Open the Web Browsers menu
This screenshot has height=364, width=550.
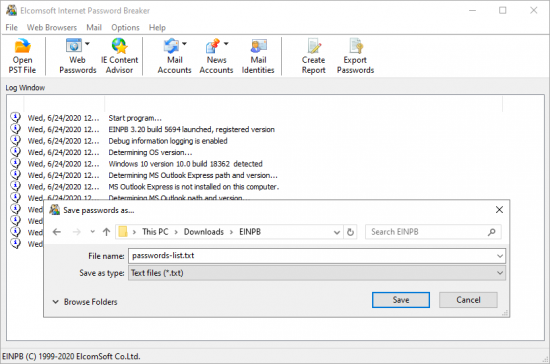(x=52, y=27)
